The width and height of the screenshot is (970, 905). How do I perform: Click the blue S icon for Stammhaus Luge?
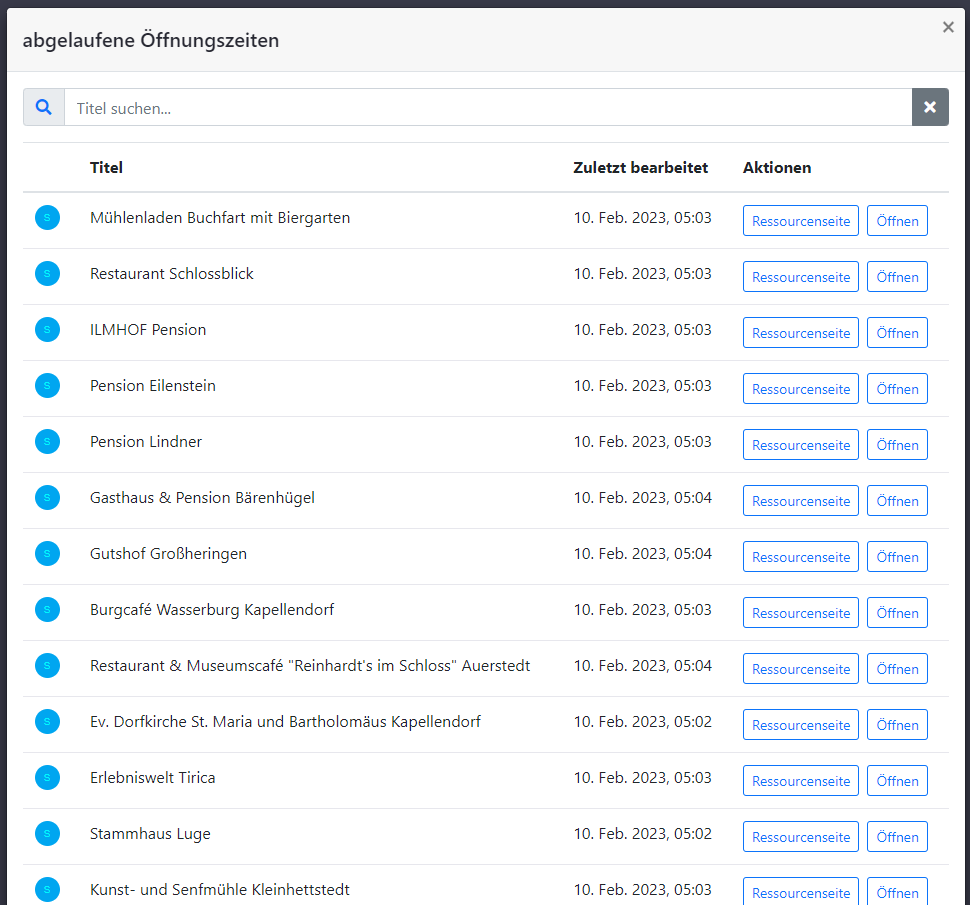47,833
